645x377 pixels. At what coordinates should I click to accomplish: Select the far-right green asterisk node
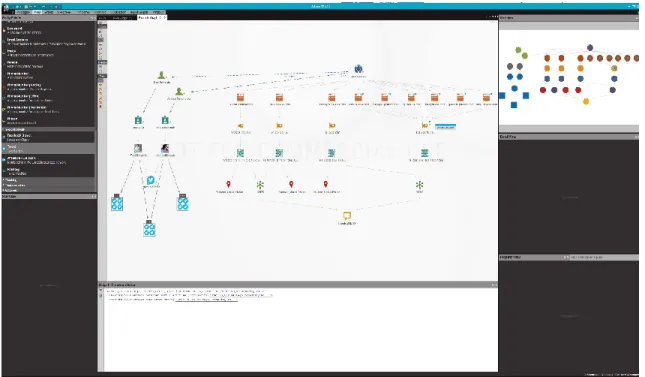[419, 185]
